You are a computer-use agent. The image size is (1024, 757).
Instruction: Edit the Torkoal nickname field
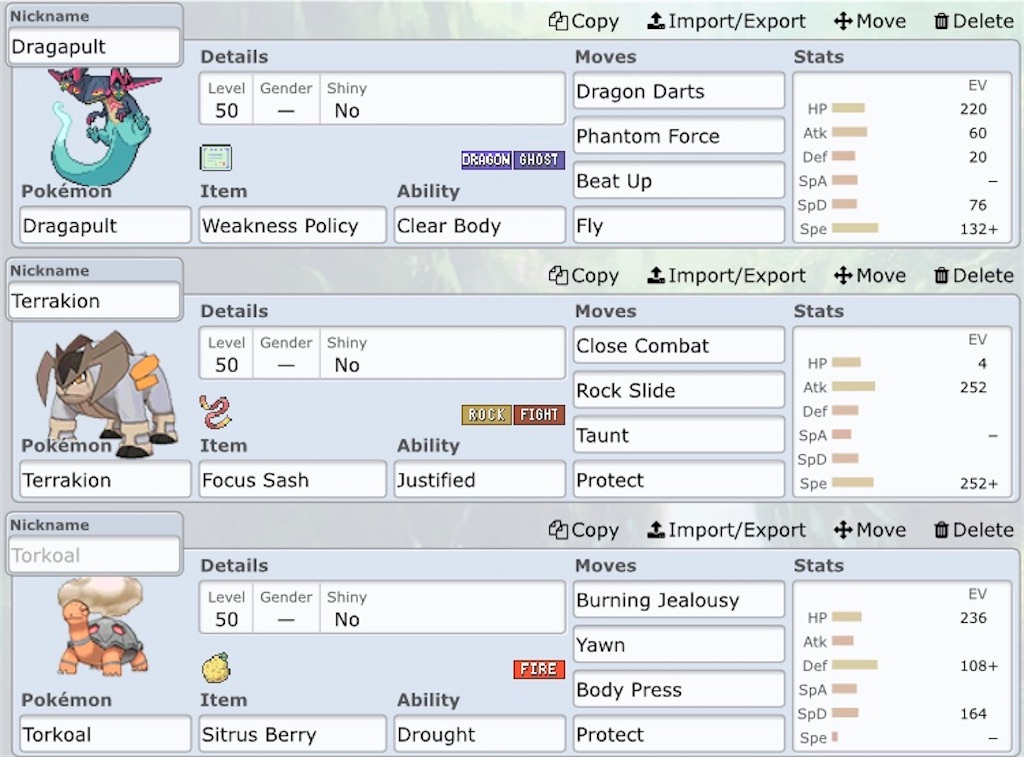pyautogui.click(x=94, y=555)
